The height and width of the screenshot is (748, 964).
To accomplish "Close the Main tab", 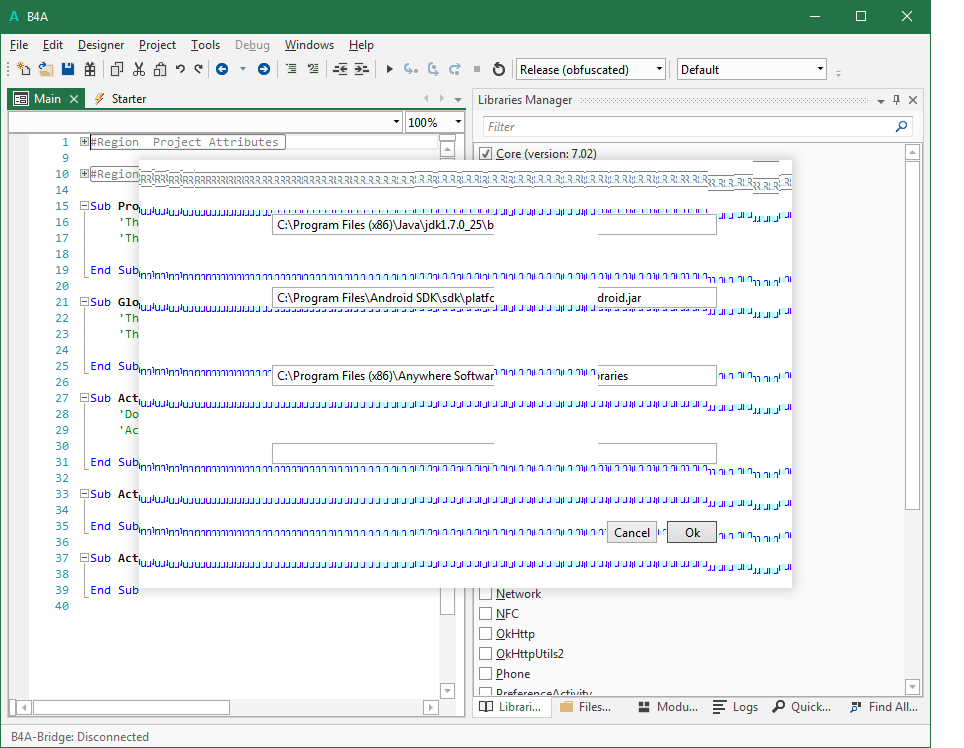I will coord(74,99).
